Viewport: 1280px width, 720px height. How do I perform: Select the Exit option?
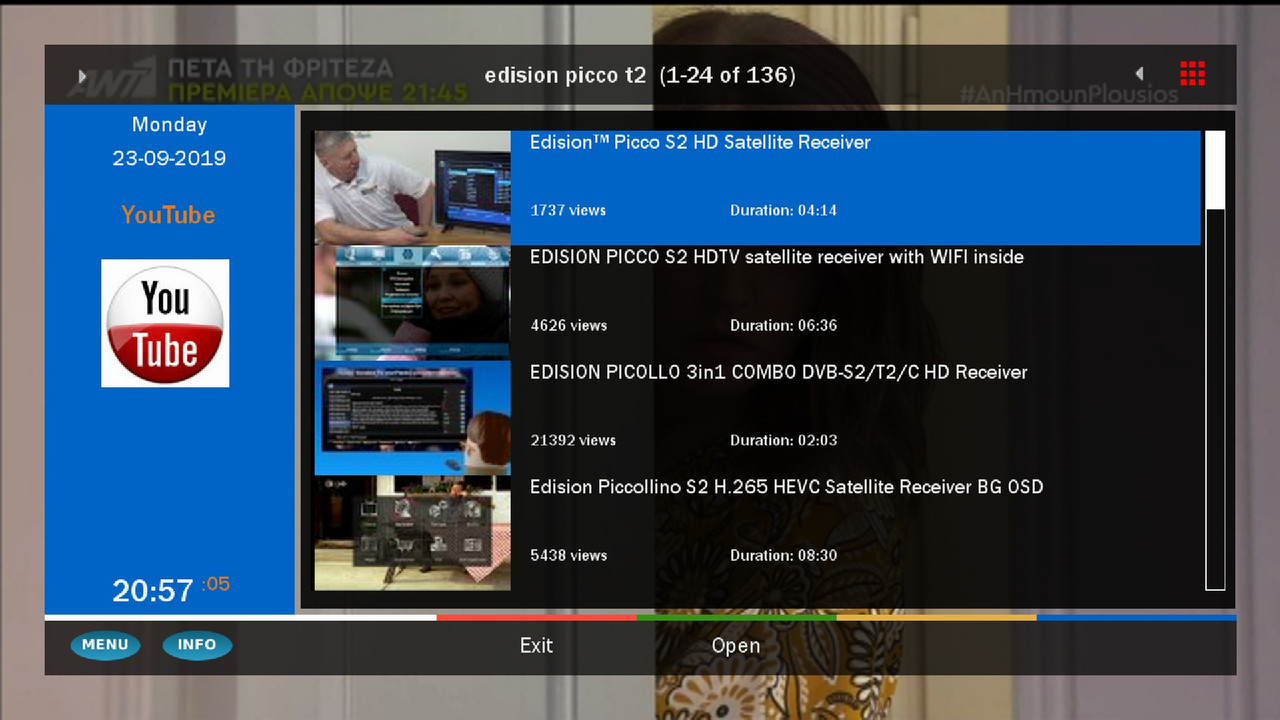[536, 646]
